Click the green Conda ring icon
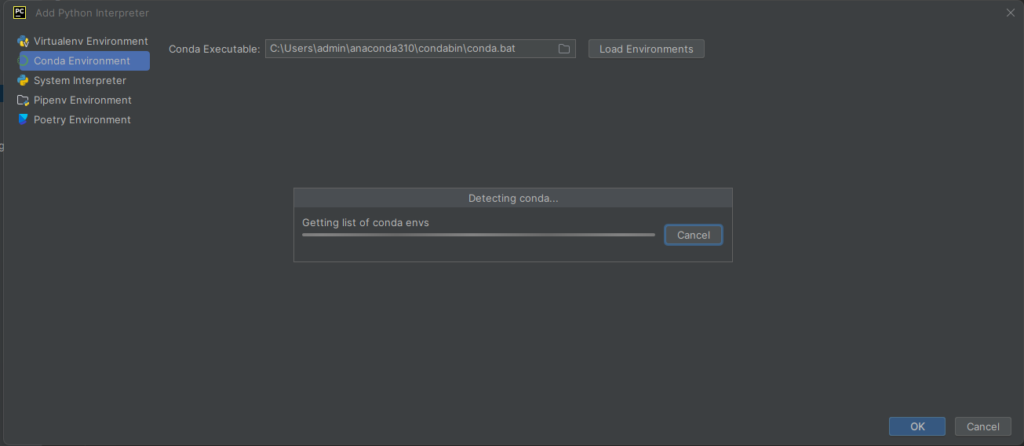 [23, 61]
